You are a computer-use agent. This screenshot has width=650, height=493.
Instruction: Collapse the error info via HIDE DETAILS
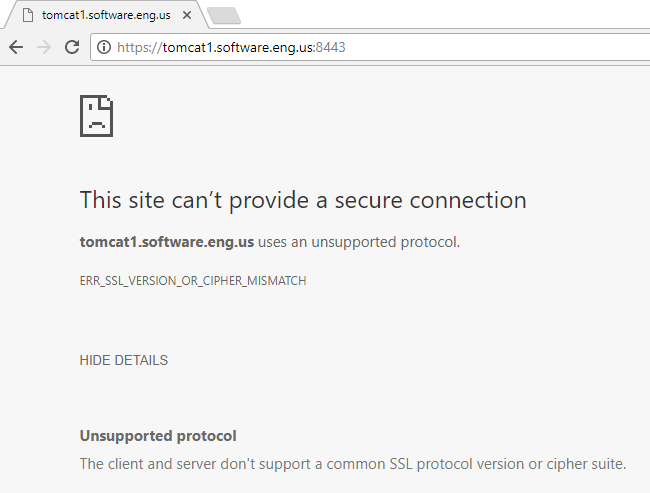[123, 360]
